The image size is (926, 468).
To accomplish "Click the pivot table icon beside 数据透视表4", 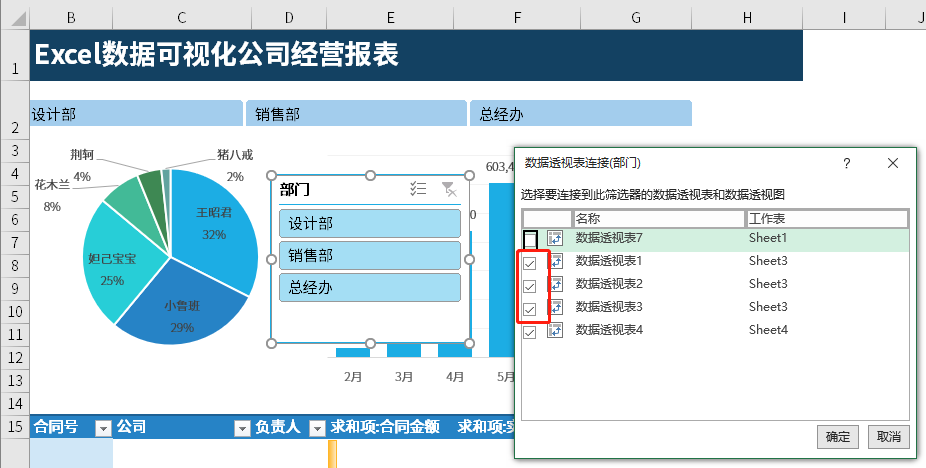I will coord(556,331).
